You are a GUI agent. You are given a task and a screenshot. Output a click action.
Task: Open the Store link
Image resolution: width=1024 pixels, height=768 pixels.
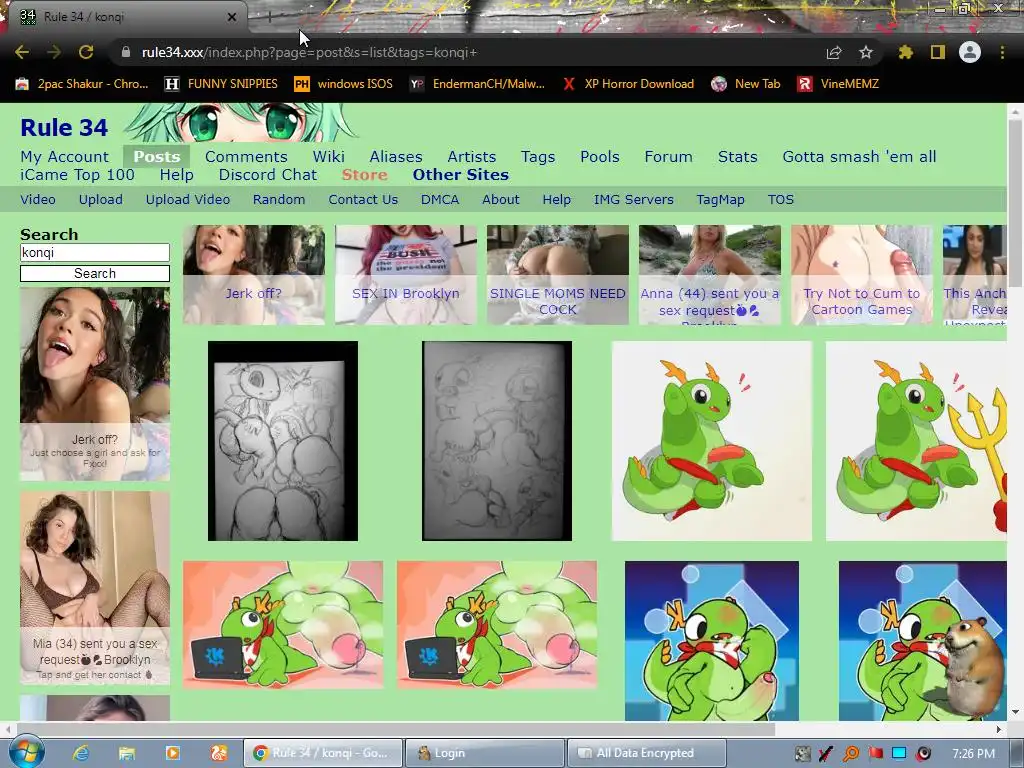pyautogui.click(x=364, y=175)
